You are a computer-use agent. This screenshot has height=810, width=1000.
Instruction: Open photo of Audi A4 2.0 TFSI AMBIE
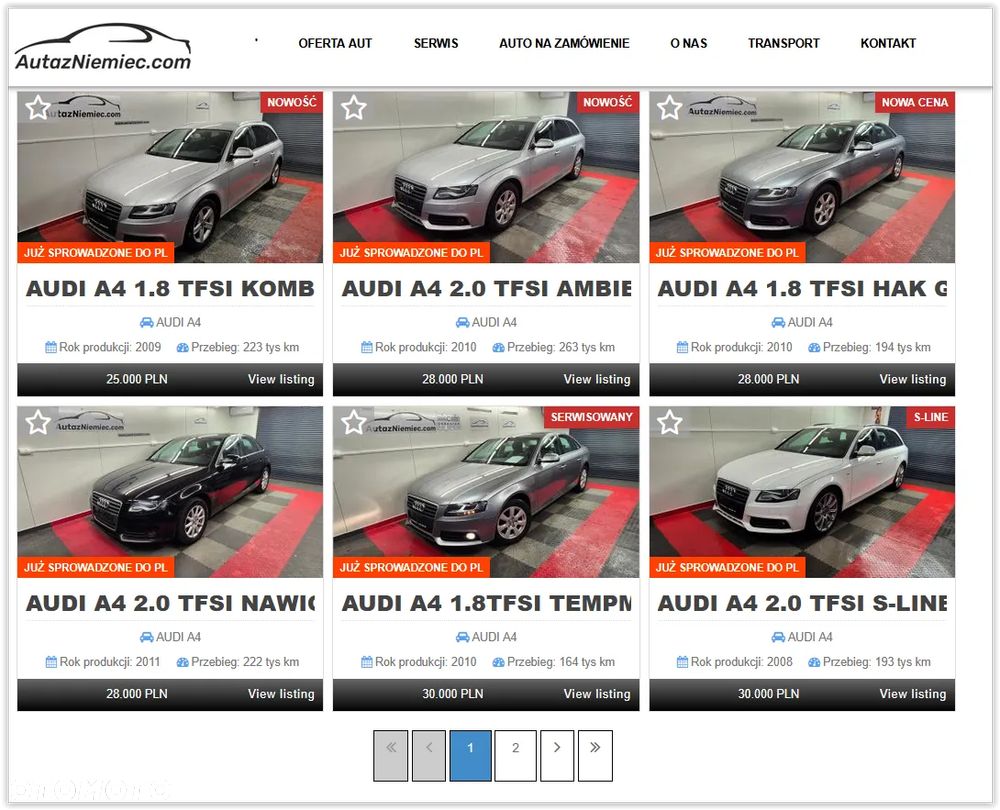coord(486,177)
